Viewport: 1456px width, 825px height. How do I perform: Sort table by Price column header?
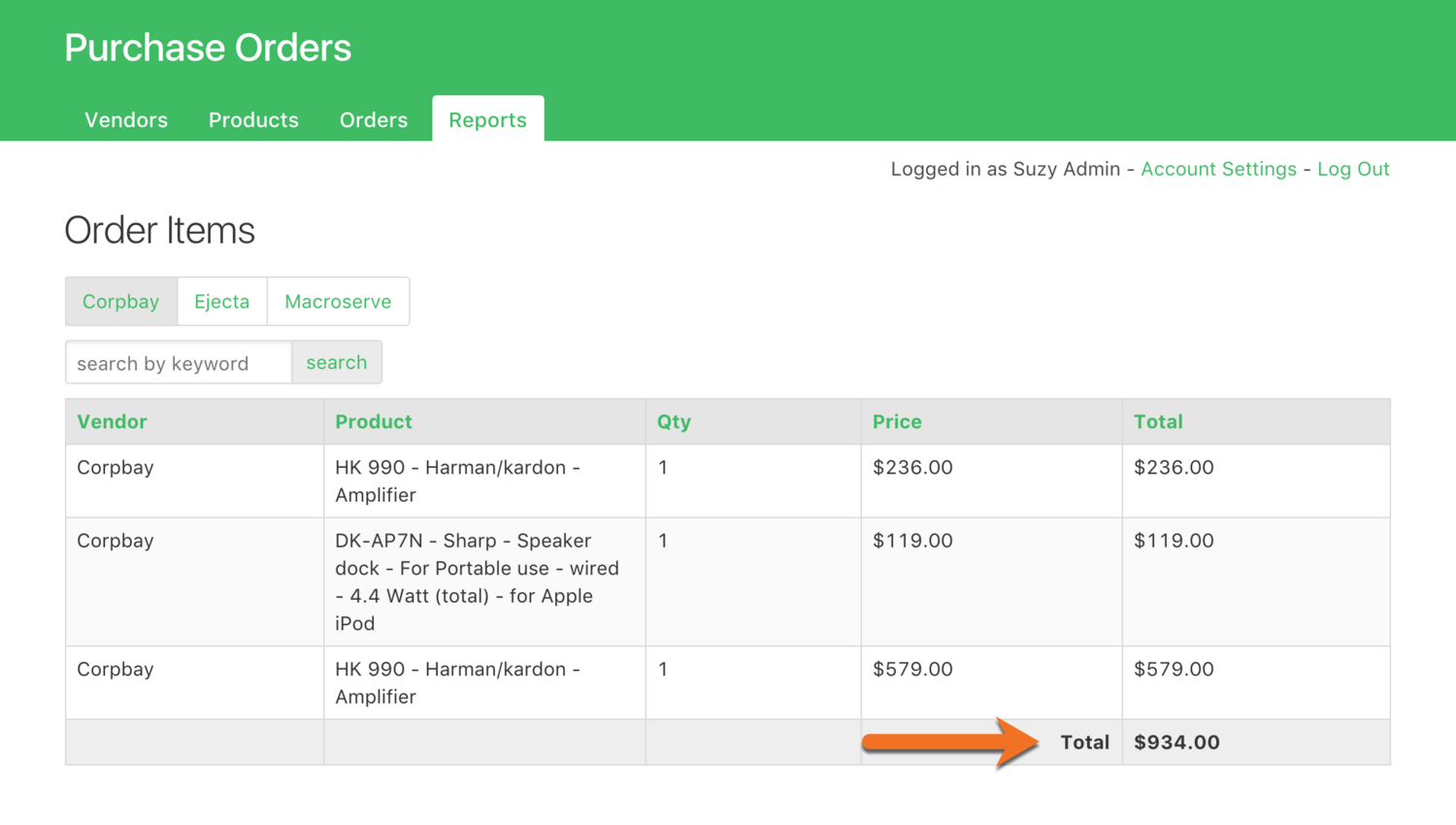click(897, 422)
